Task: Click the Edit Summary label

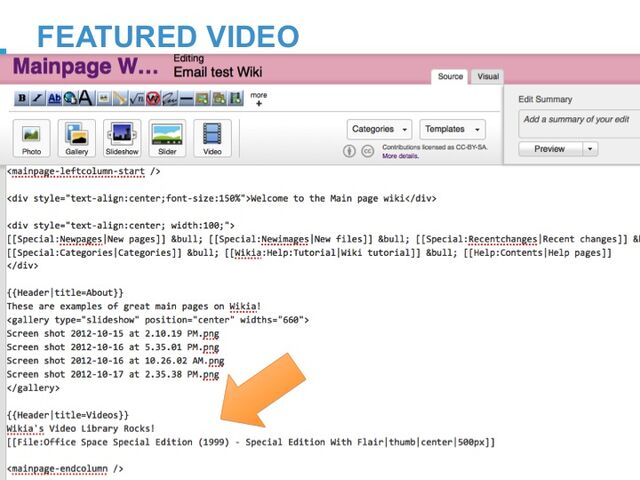Action: (545, 99)
